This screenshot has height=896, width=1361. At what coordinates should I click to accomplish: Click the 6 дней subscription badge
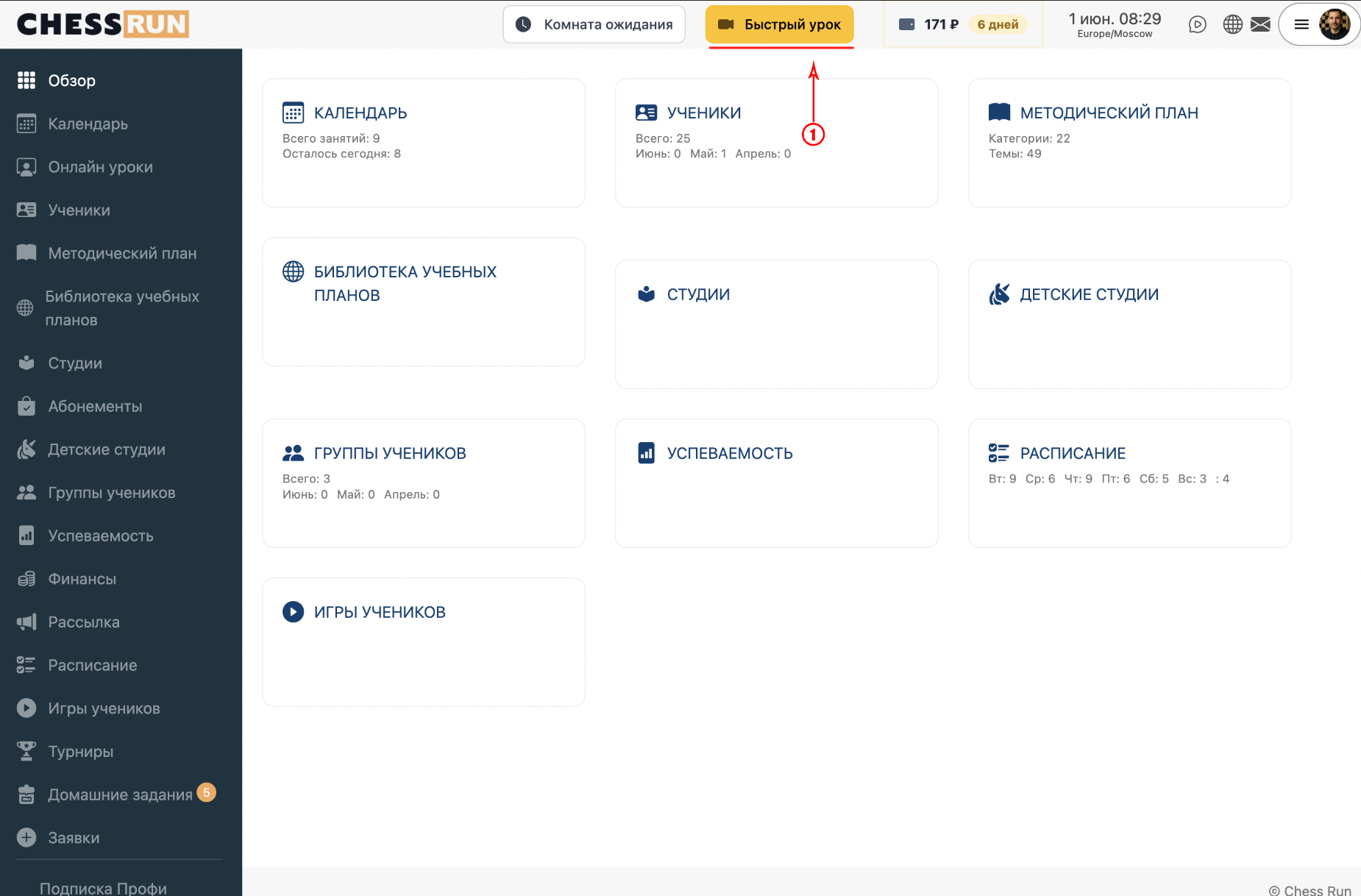(998, 24)
